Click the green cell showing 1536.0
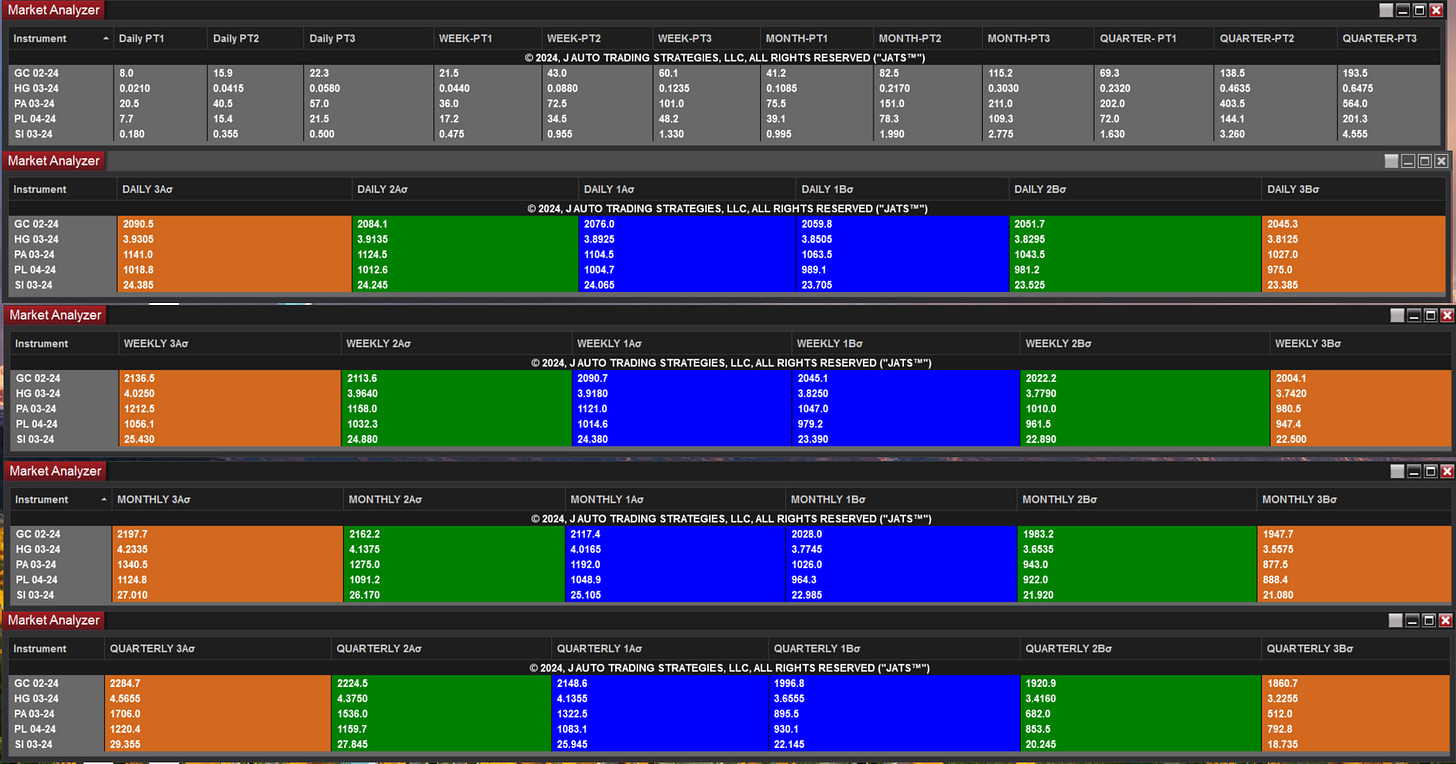The height and width of the screenshot is (764, 1456). pyautogui.click(x=441, y=714)
